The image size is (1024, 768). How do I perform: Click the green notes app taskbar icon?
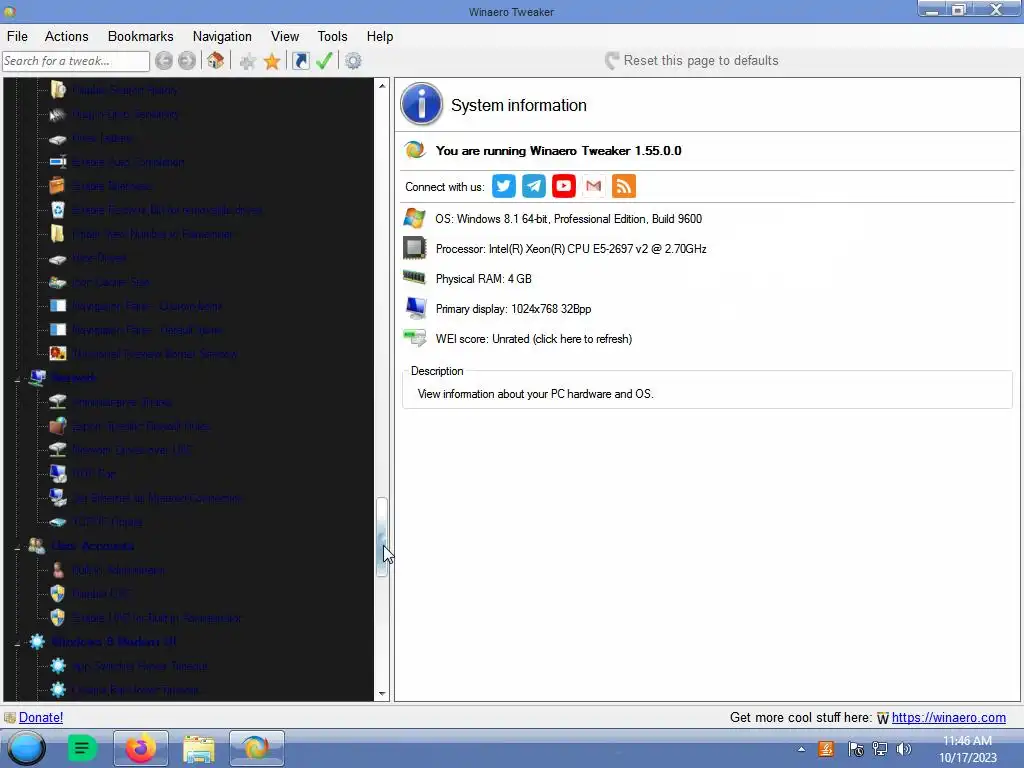click(82, 748)
